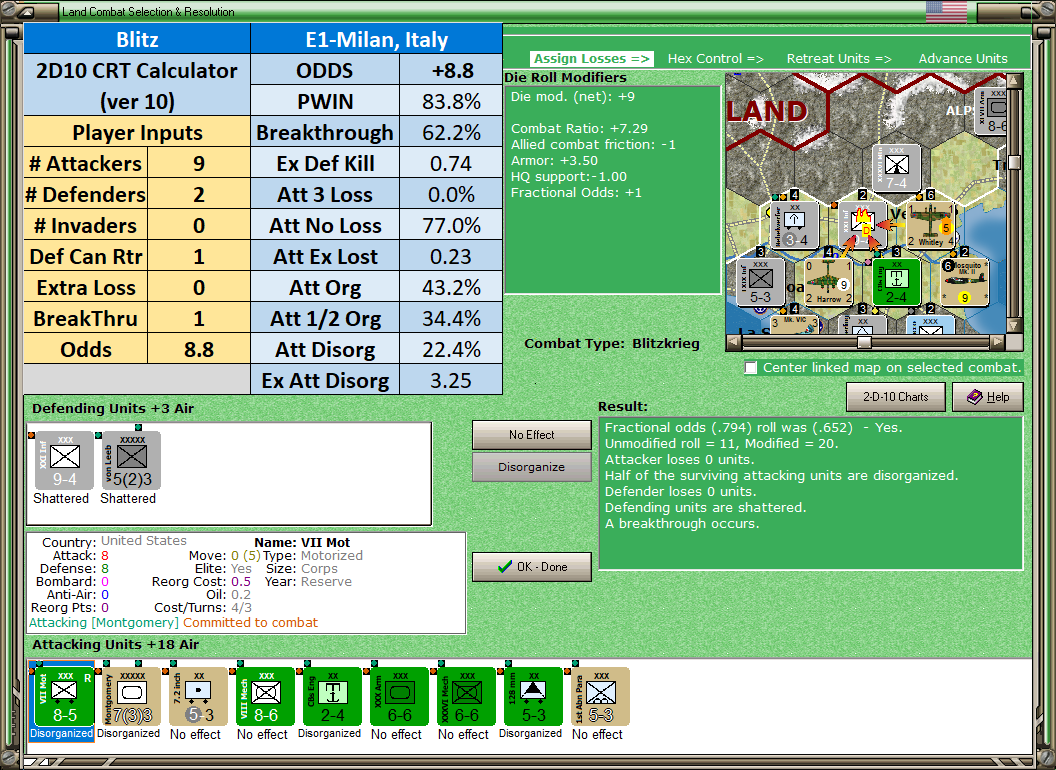
Task: Click 'Combat Ratio: +7.29' modifier line
Action: pyautogui.click(x=579, y=128)
